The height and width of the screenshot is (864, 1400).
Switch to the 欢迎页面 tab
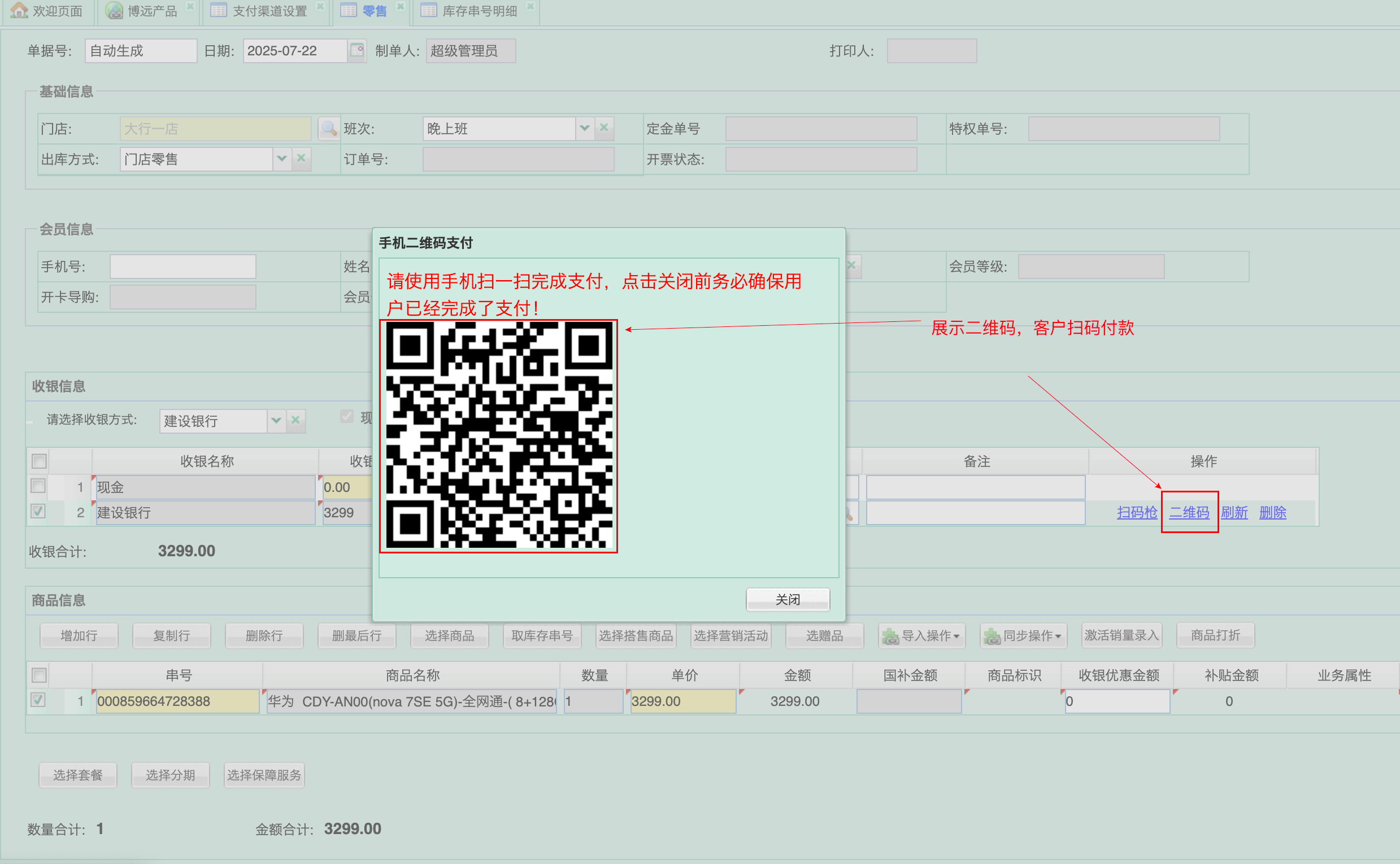(47, 11)
